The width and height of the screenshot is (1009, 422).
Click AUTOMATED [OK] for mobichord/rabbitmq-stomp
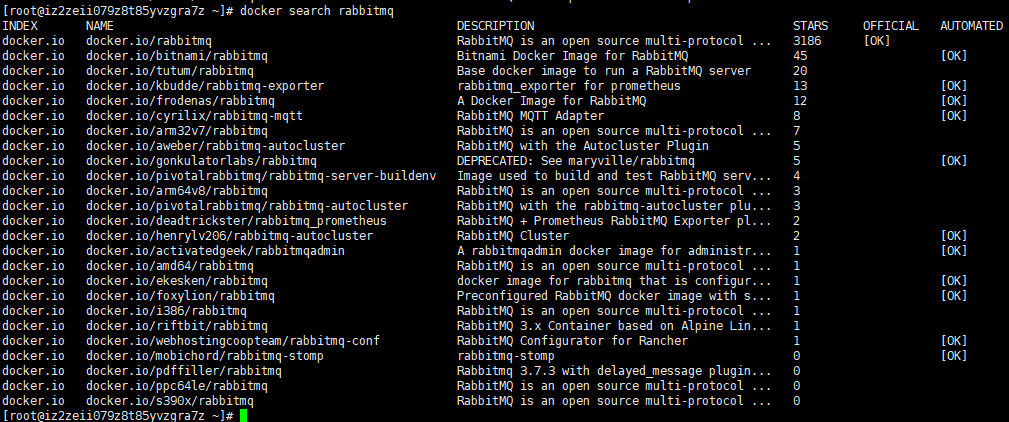[x=954, y=356]
